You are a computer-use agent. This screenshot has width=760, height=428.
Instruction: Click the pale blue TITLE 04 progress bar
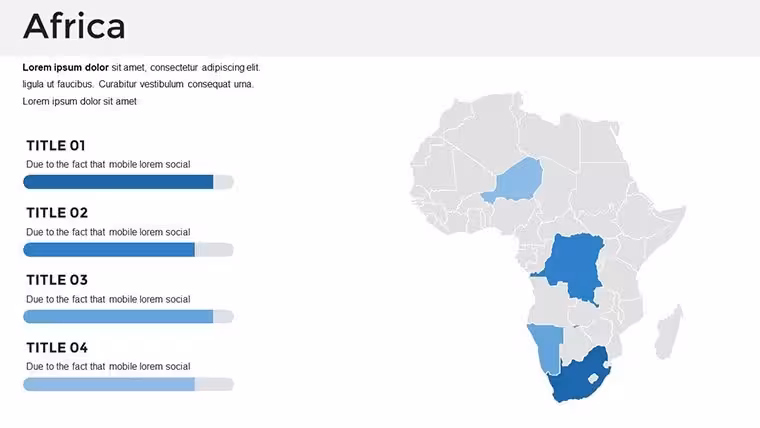coord(109,384)
